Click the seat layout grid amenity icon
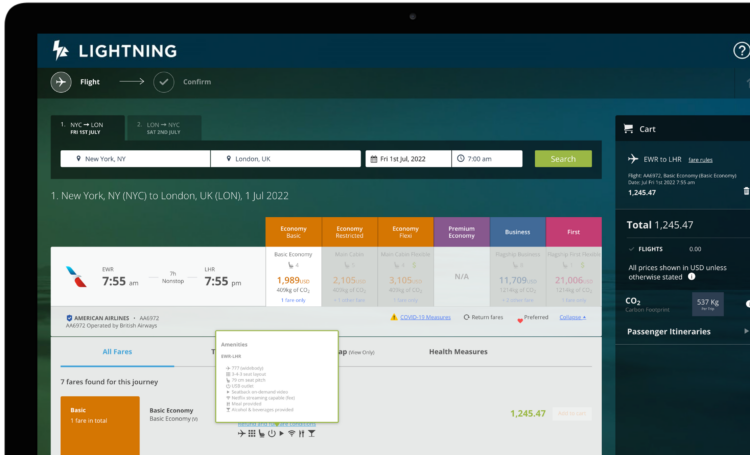Screen dimensions: 750x455 [252, 433]
